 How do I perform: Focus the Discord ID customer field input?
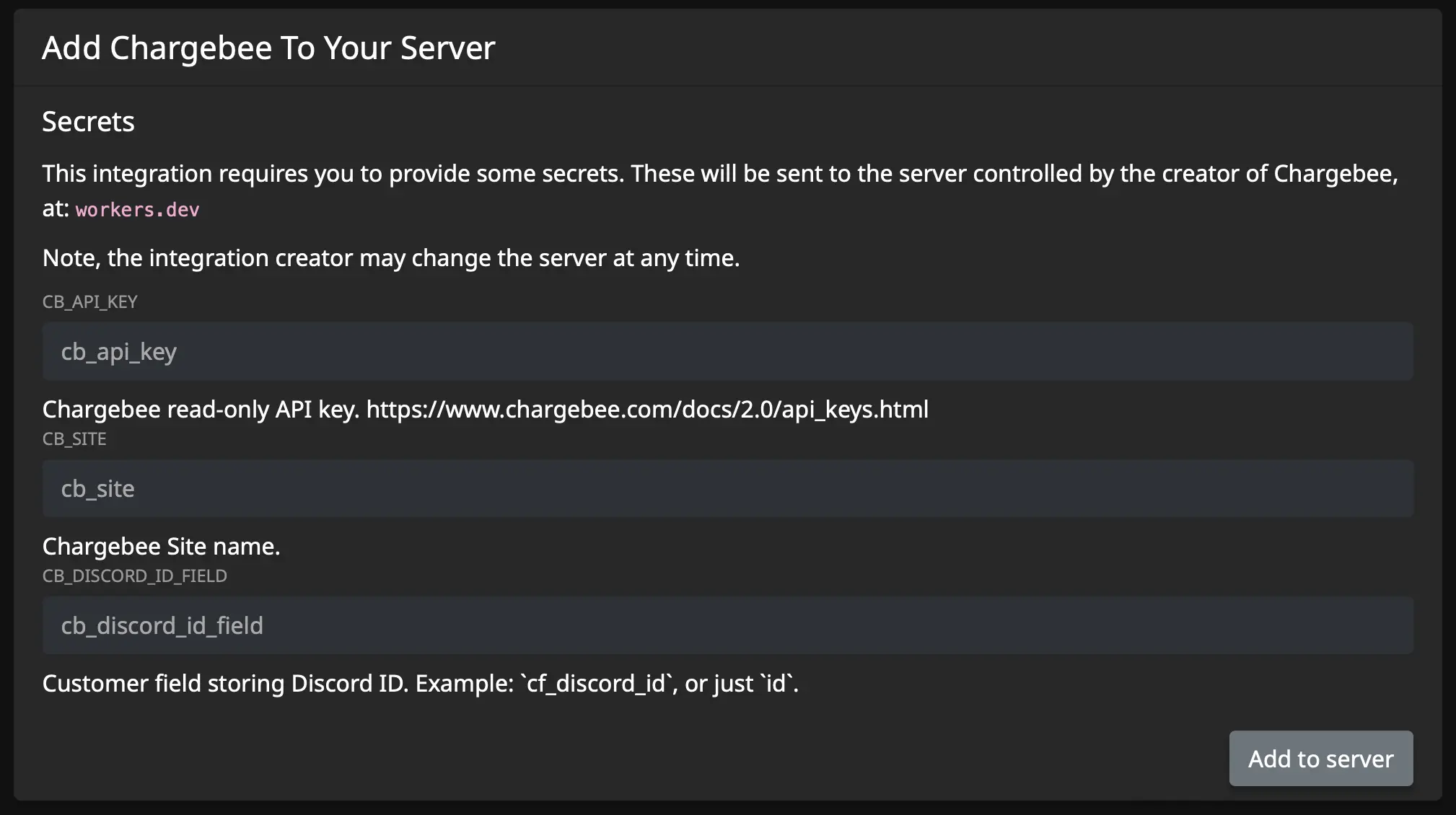point(727,625)
